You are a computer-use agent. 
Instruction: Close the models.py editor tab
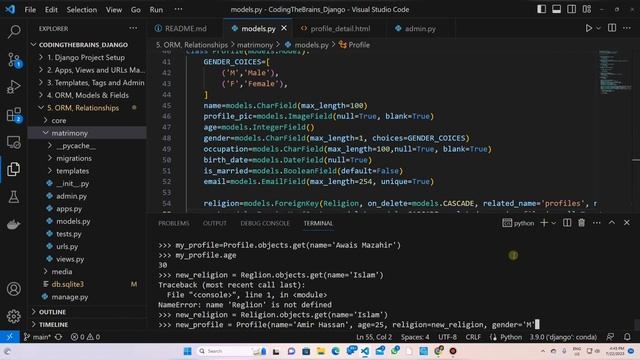pos(284,28)
